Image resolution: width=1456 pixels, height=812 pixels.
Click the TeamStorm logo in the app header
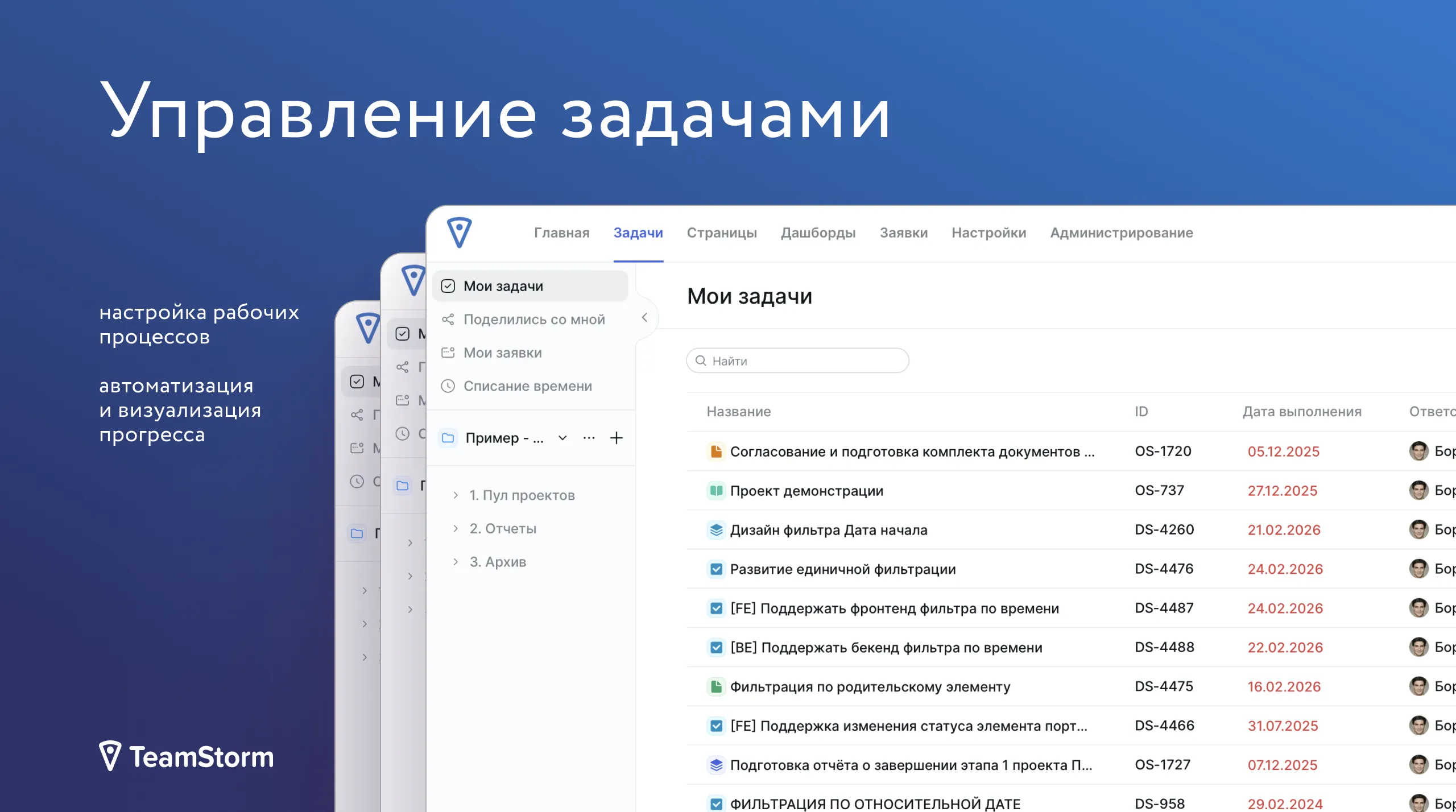pyautogui.click(x=458, y=233)
